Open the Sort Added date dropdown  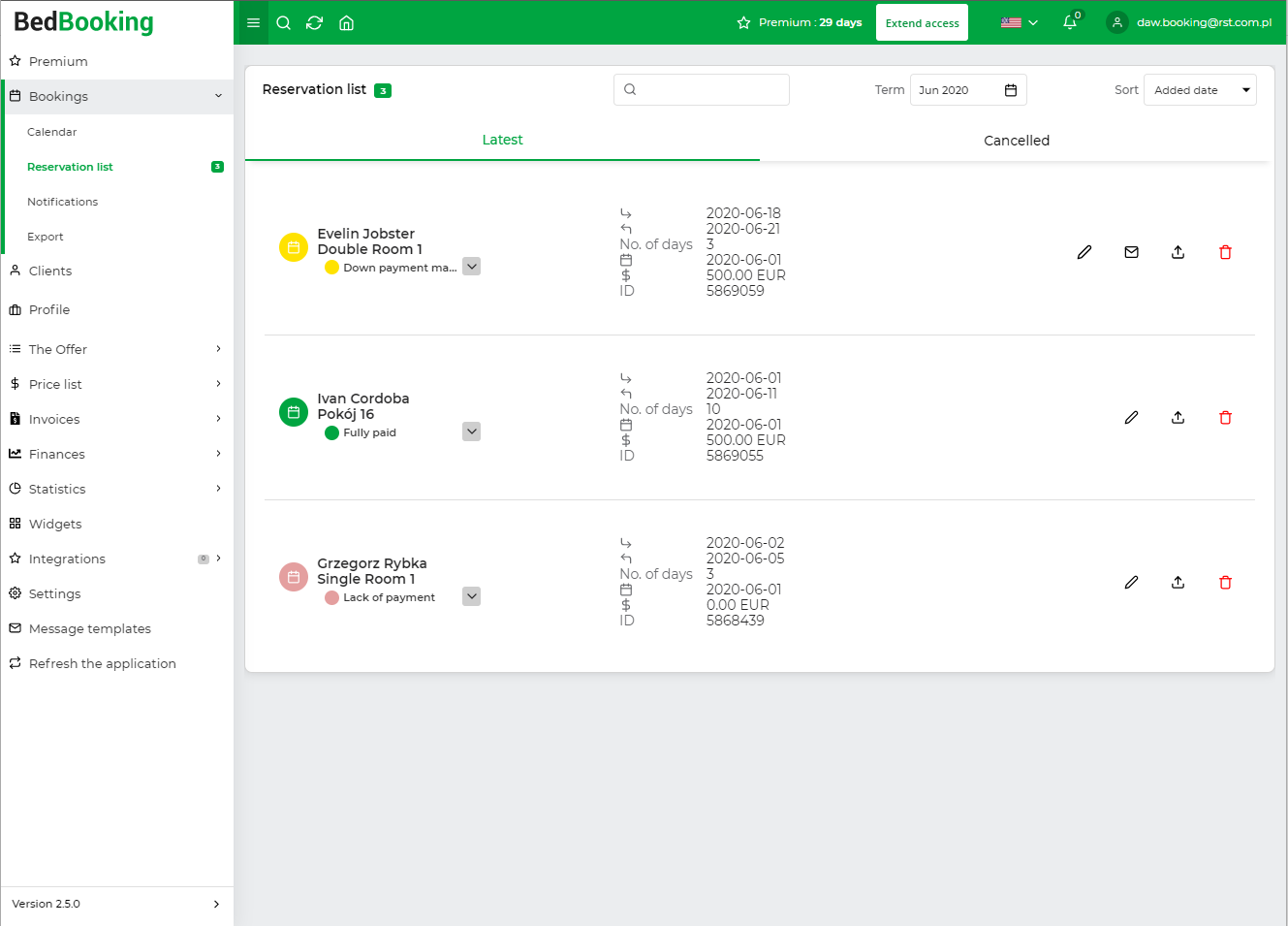coord(1200,90)
